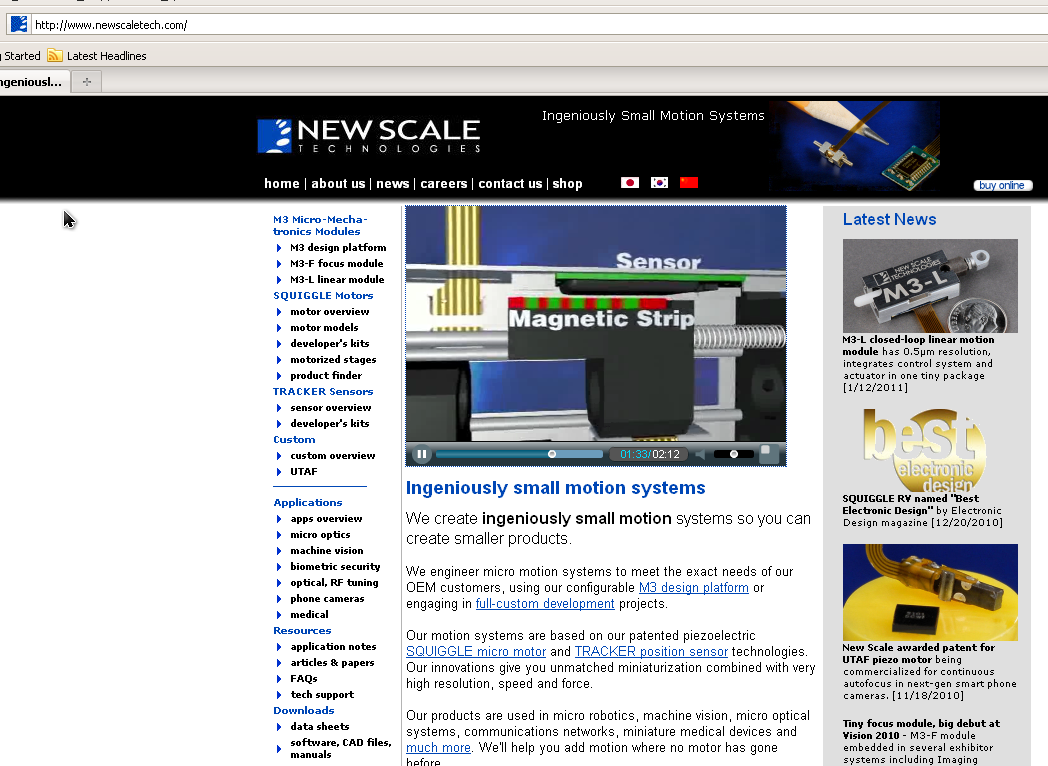Open sensor overview page

(331, 408)
